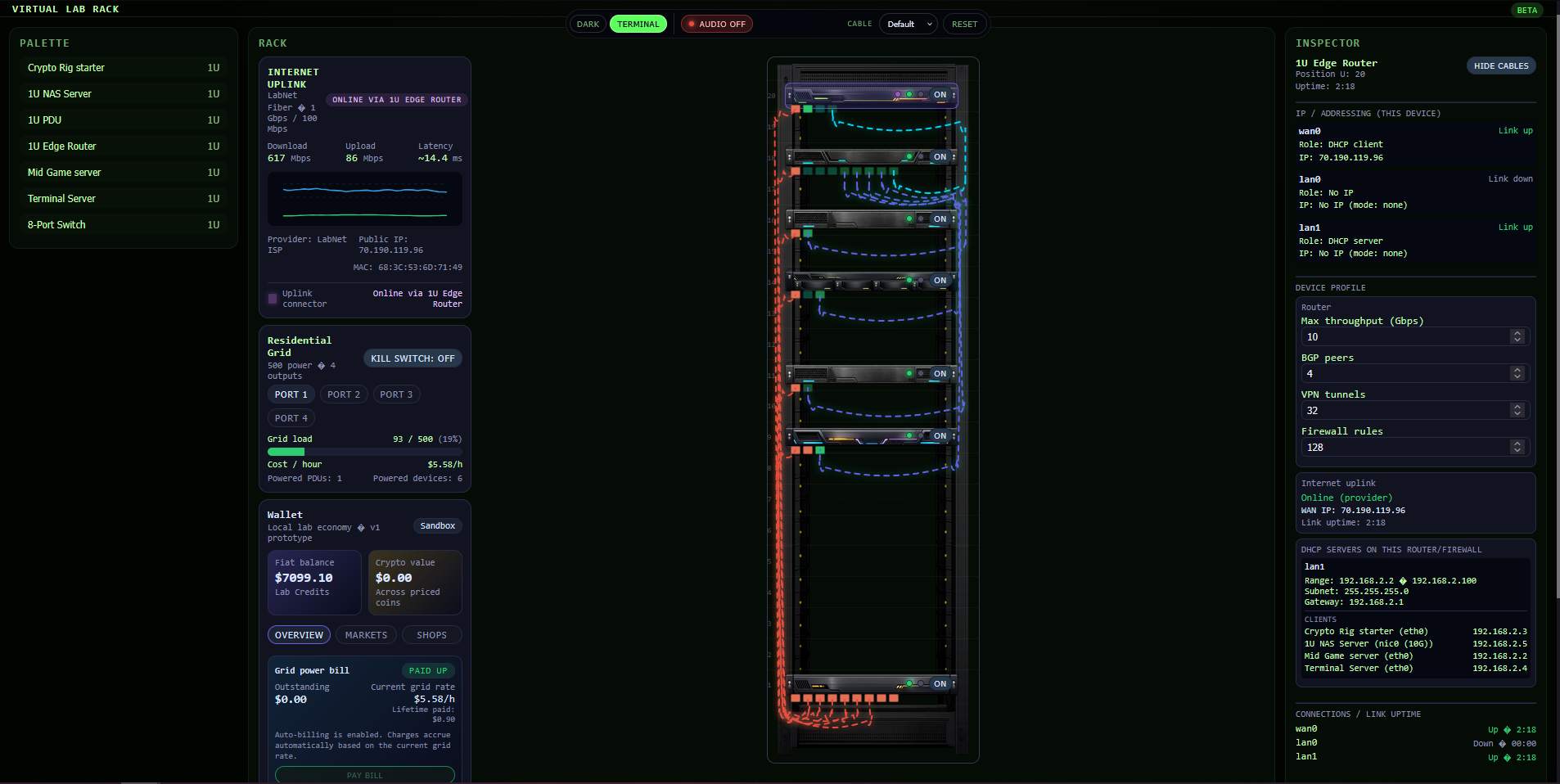Screen dimensions: 1560x784
Task: Click the PAY BILL button
Action: (364, 774)
